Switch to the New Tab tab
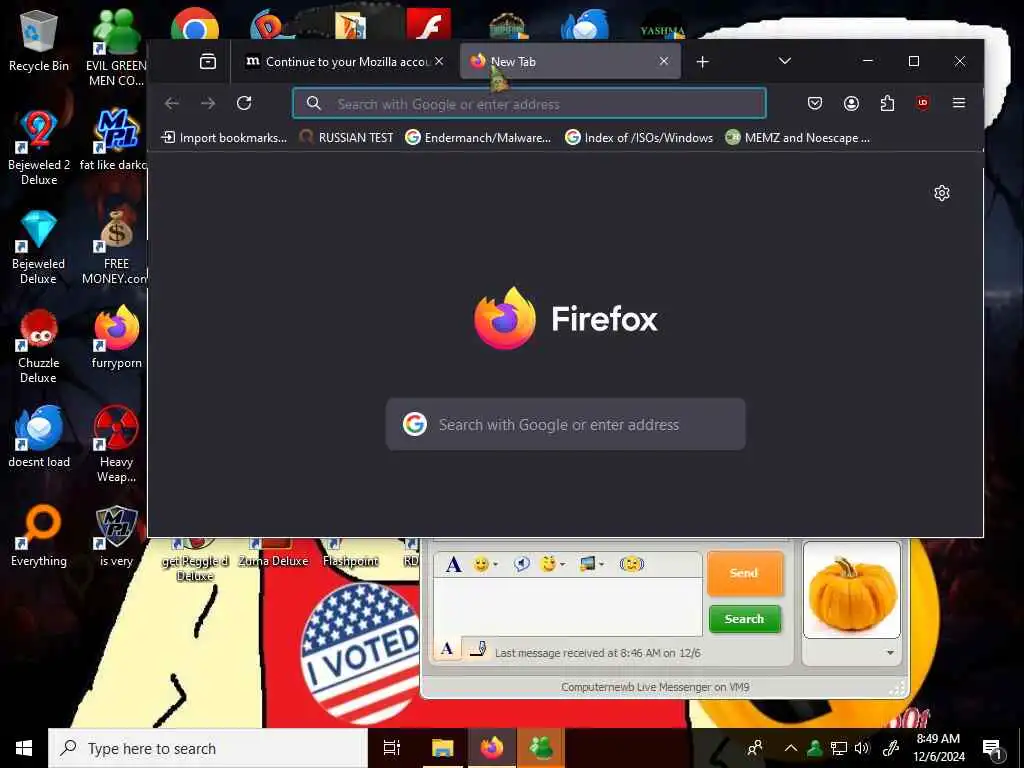Image resolution: width=1024 pixels, height=768 pixels. click(x=570, y=61)
